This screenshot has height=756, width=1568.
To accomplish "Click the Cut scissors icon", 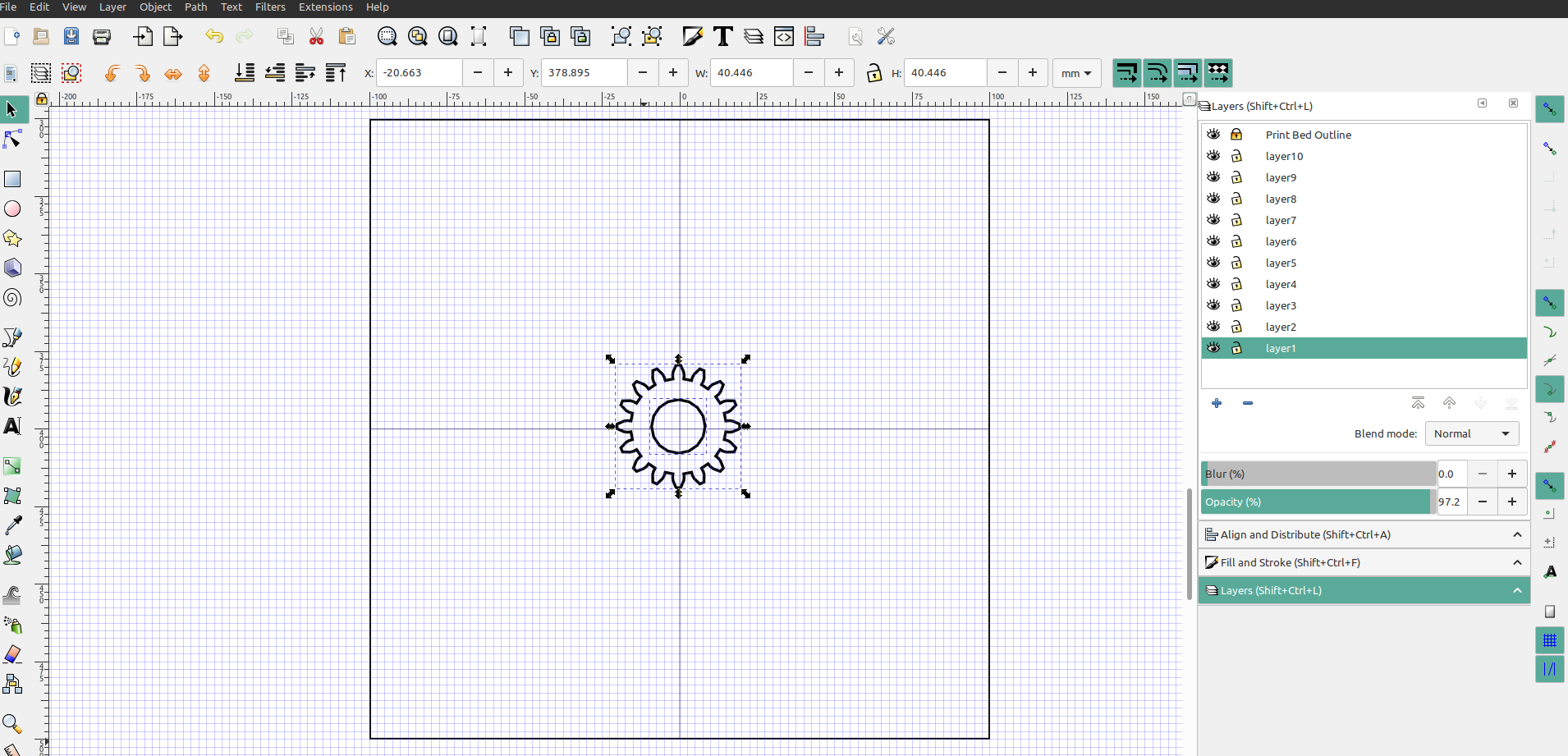I will (x=316, y=36).
